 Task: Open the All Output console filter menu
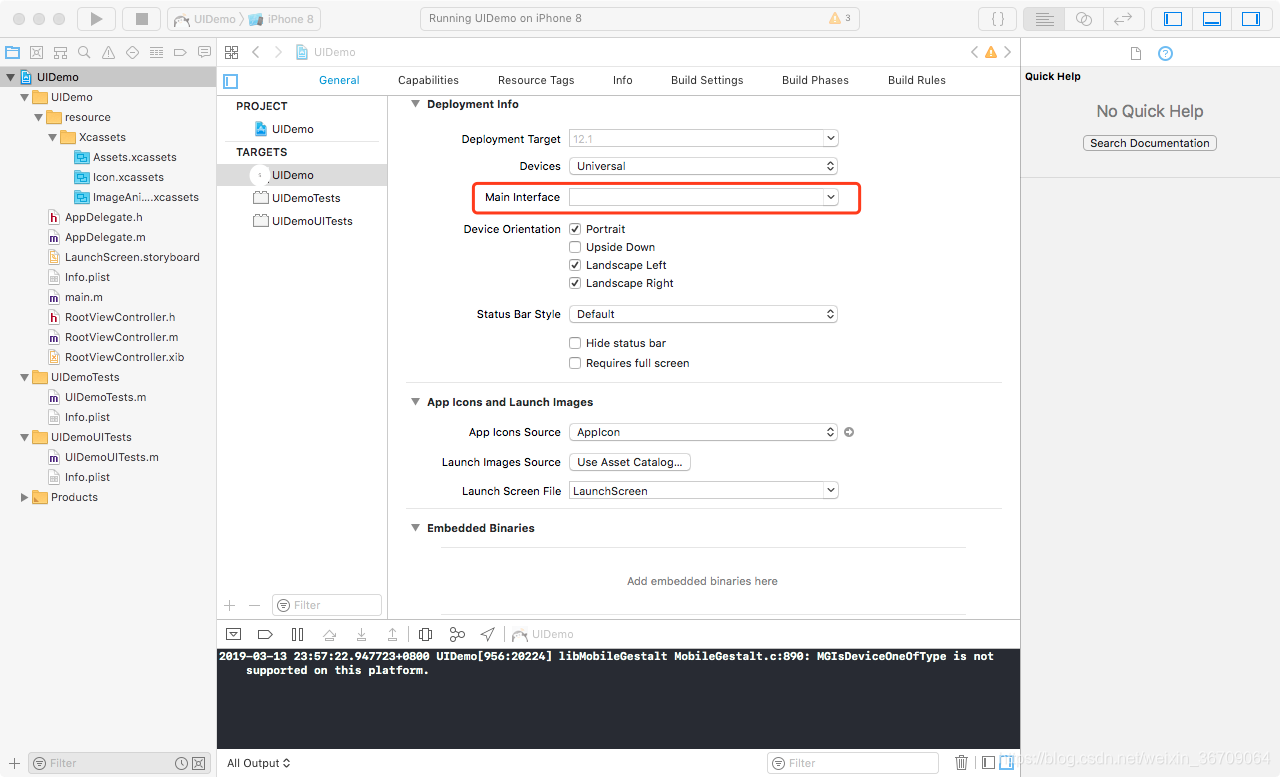coord(258,763)
